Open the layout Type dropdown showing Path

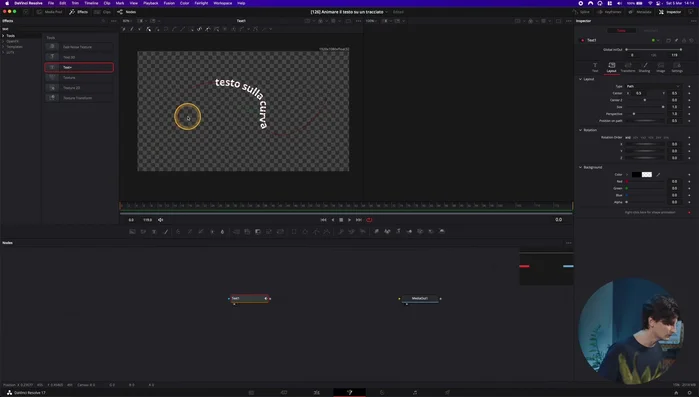point(653,86)
